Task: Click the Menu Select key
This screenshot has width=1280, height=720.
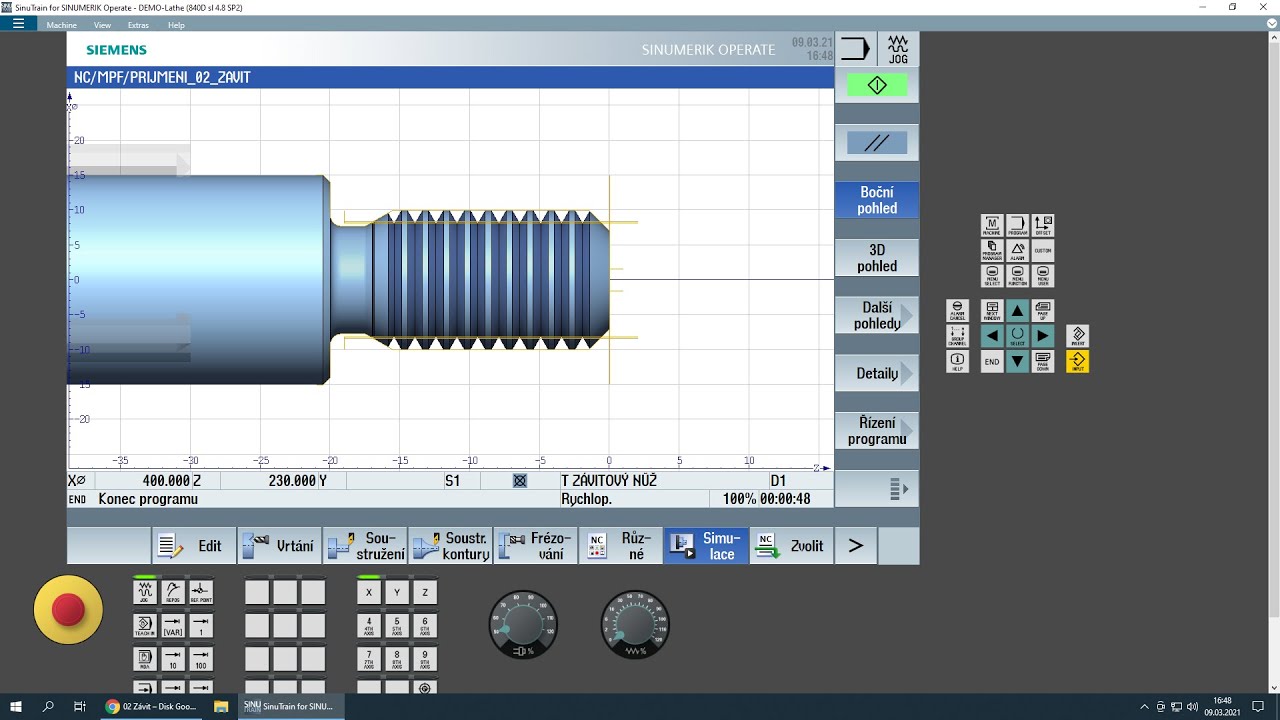Action: point(992,275)
